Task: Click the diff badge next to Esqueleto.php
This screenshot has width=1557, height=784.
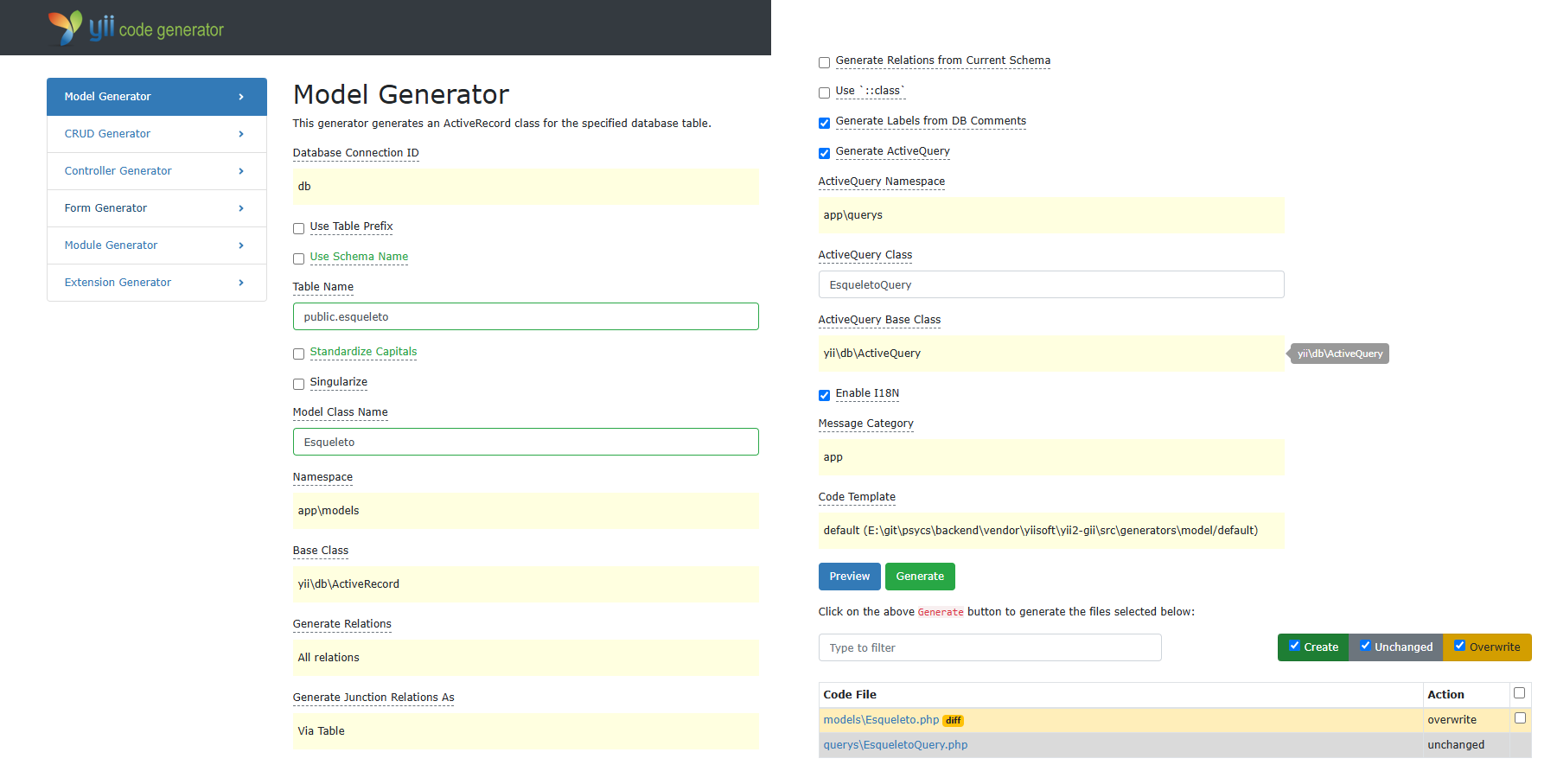Action: pos(953,720)
